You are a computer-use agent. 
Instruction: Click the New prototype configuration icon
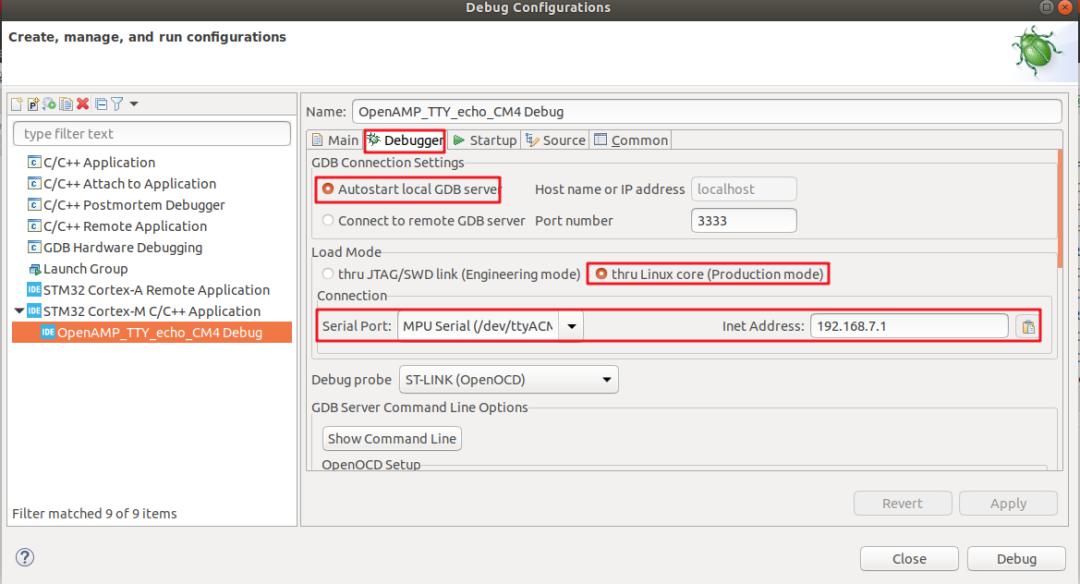(32, 104)
